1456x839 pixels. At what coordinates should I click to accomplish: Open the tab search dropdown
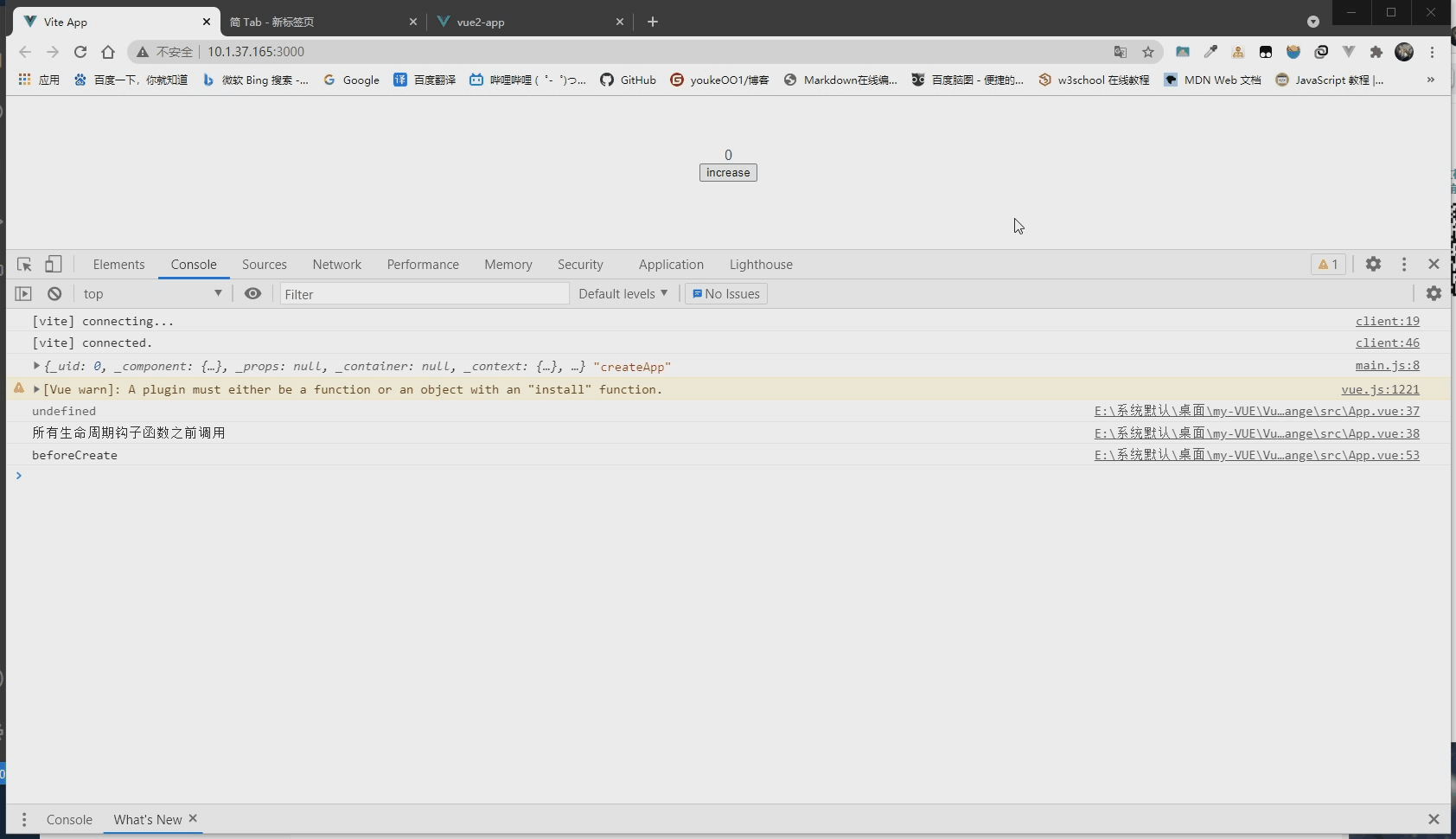[x=1313, y=22]
